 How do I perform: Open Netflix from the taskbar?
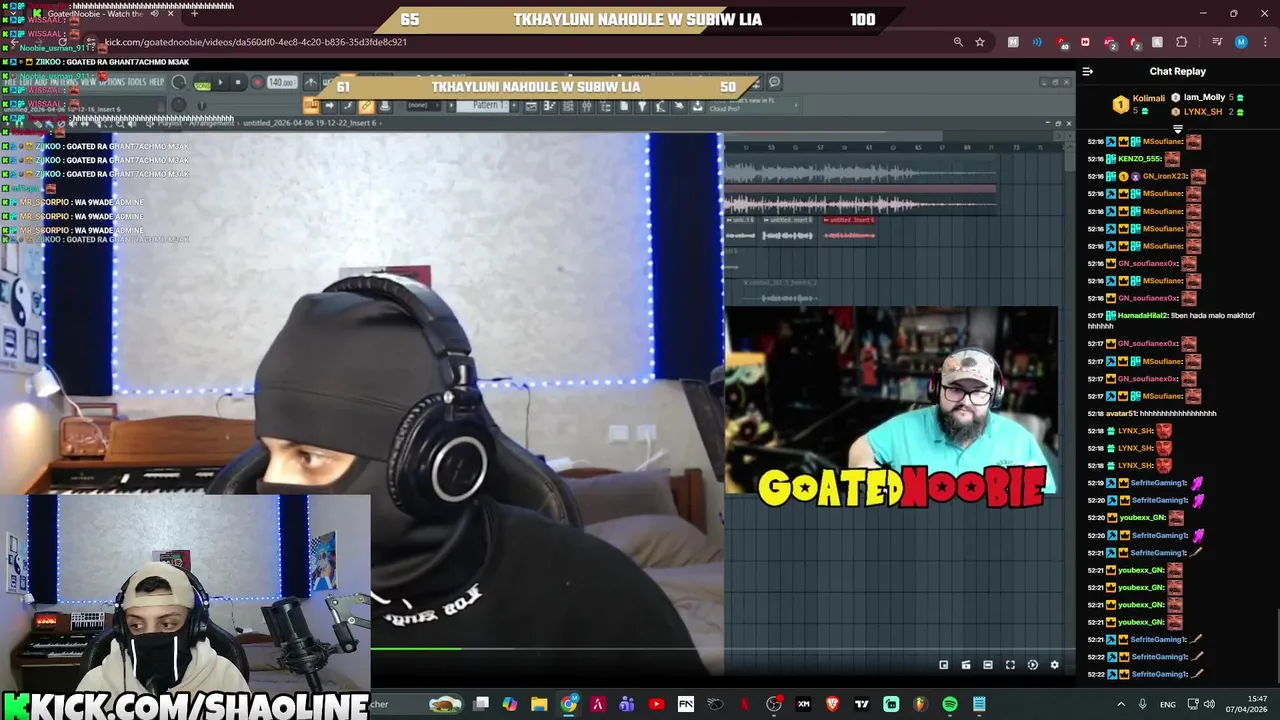click(744, 704)
